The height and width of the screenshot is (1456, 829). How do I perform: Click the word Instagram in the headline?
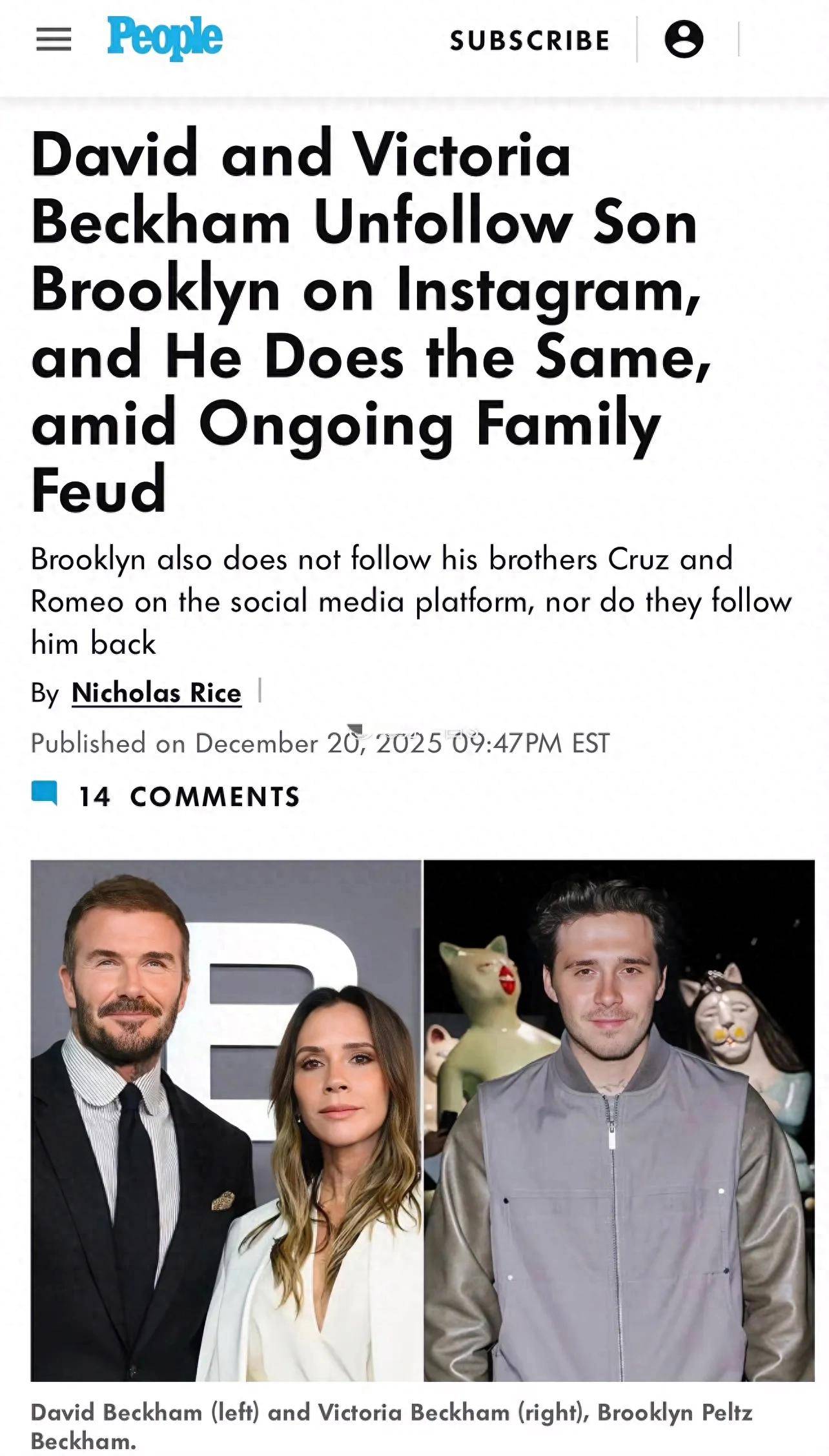coord(549,292)
